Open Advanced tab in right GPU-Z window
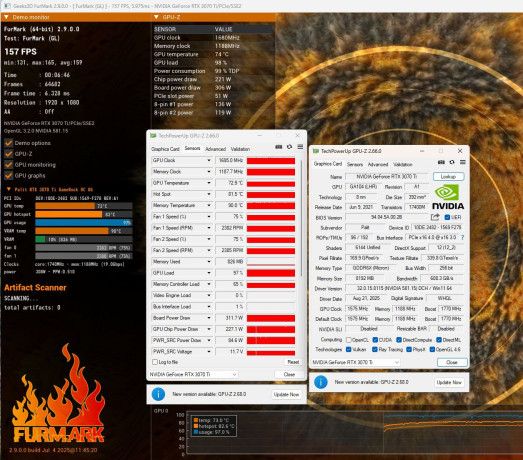Viewport: 523px width, 460px height. coord(378,164)
